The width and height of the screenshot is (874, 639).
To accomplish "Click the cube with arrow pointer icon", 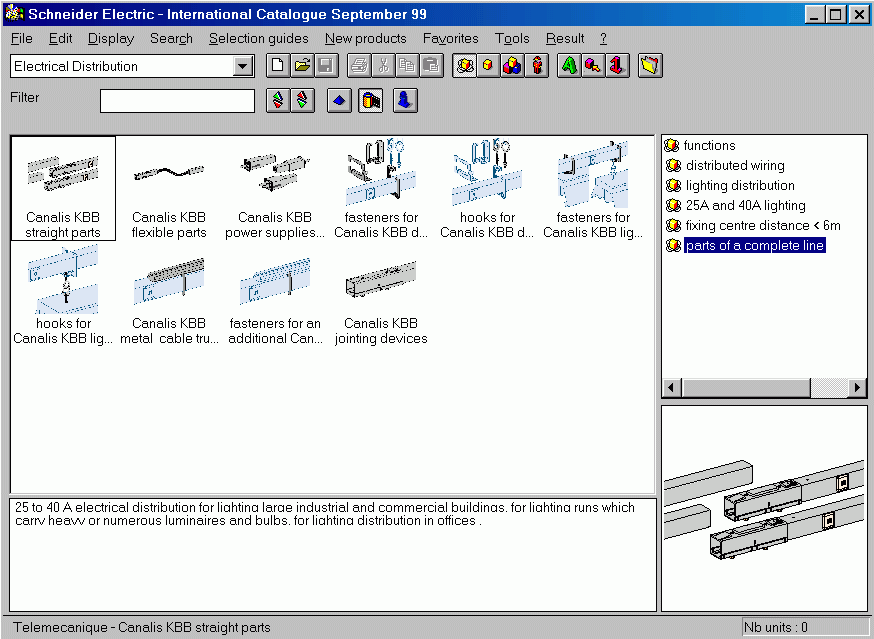I will (593, 66).
